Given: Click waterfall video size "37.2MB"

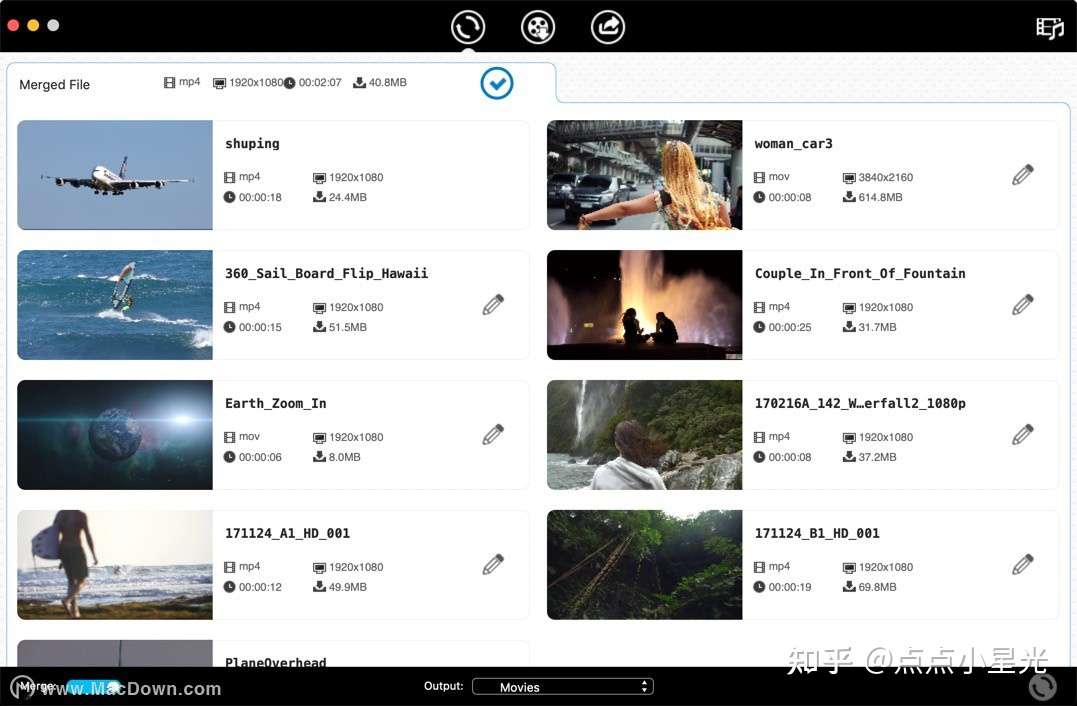Looking at the screenshot, I should point(877,457).
